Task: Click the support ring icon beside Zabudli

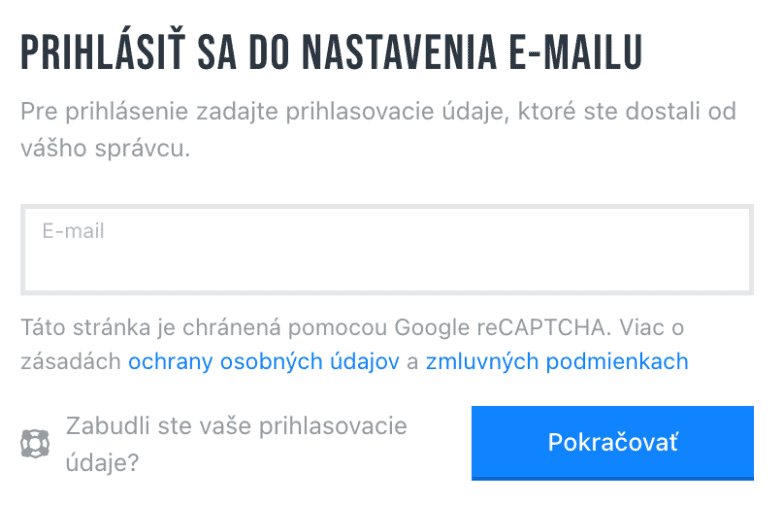Action: (35, 444)
